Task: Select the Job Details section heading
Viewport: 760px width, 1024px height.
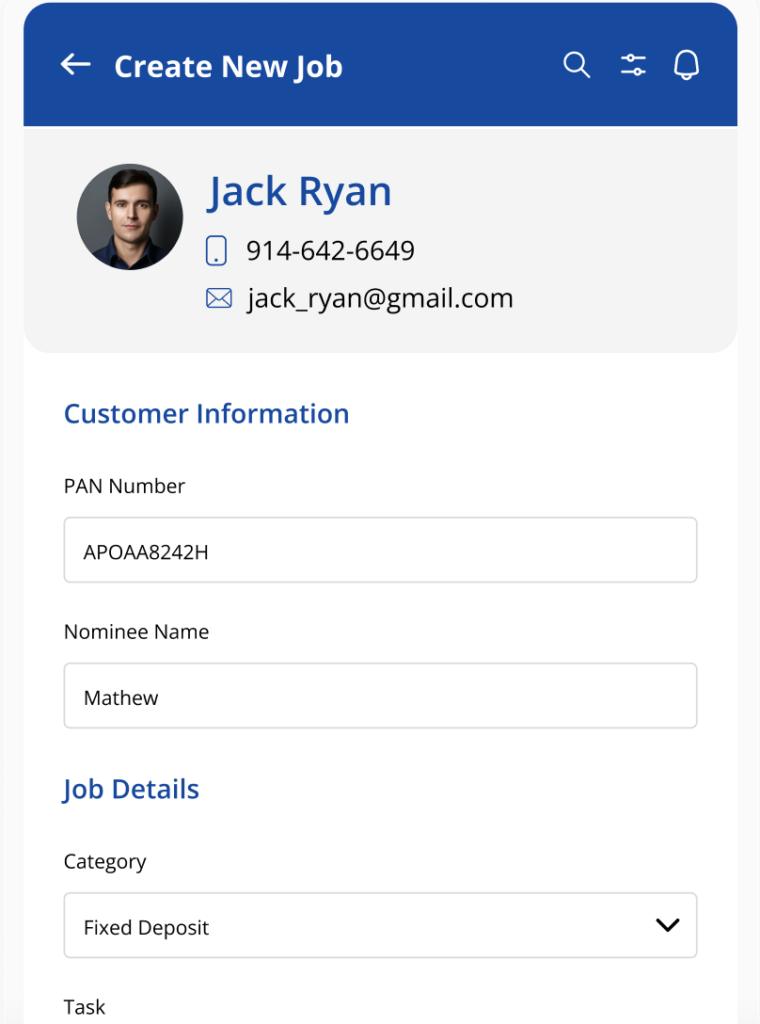Action: click(131, 790)
